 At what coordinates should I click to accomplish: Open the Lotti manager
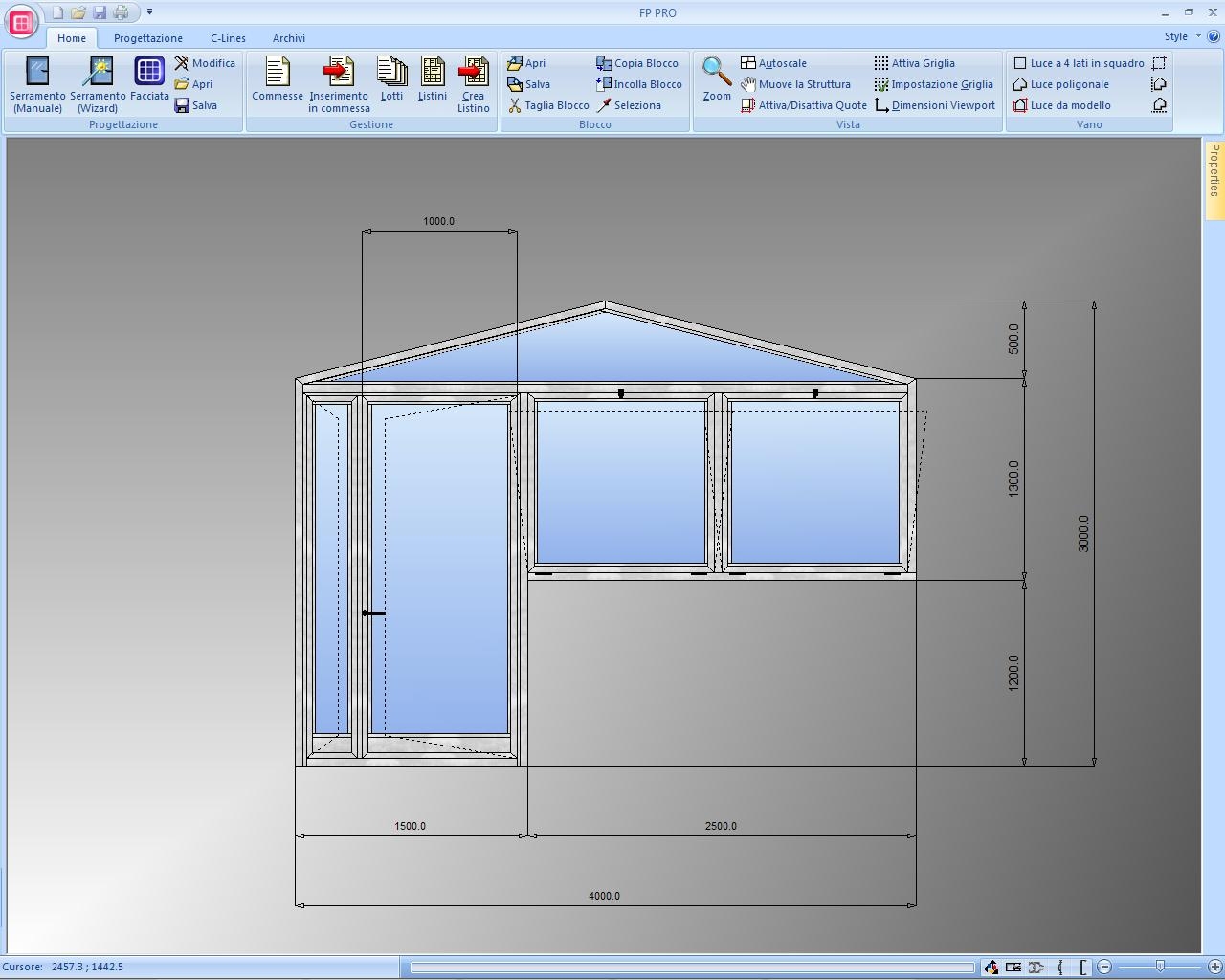tap(391, 79)
